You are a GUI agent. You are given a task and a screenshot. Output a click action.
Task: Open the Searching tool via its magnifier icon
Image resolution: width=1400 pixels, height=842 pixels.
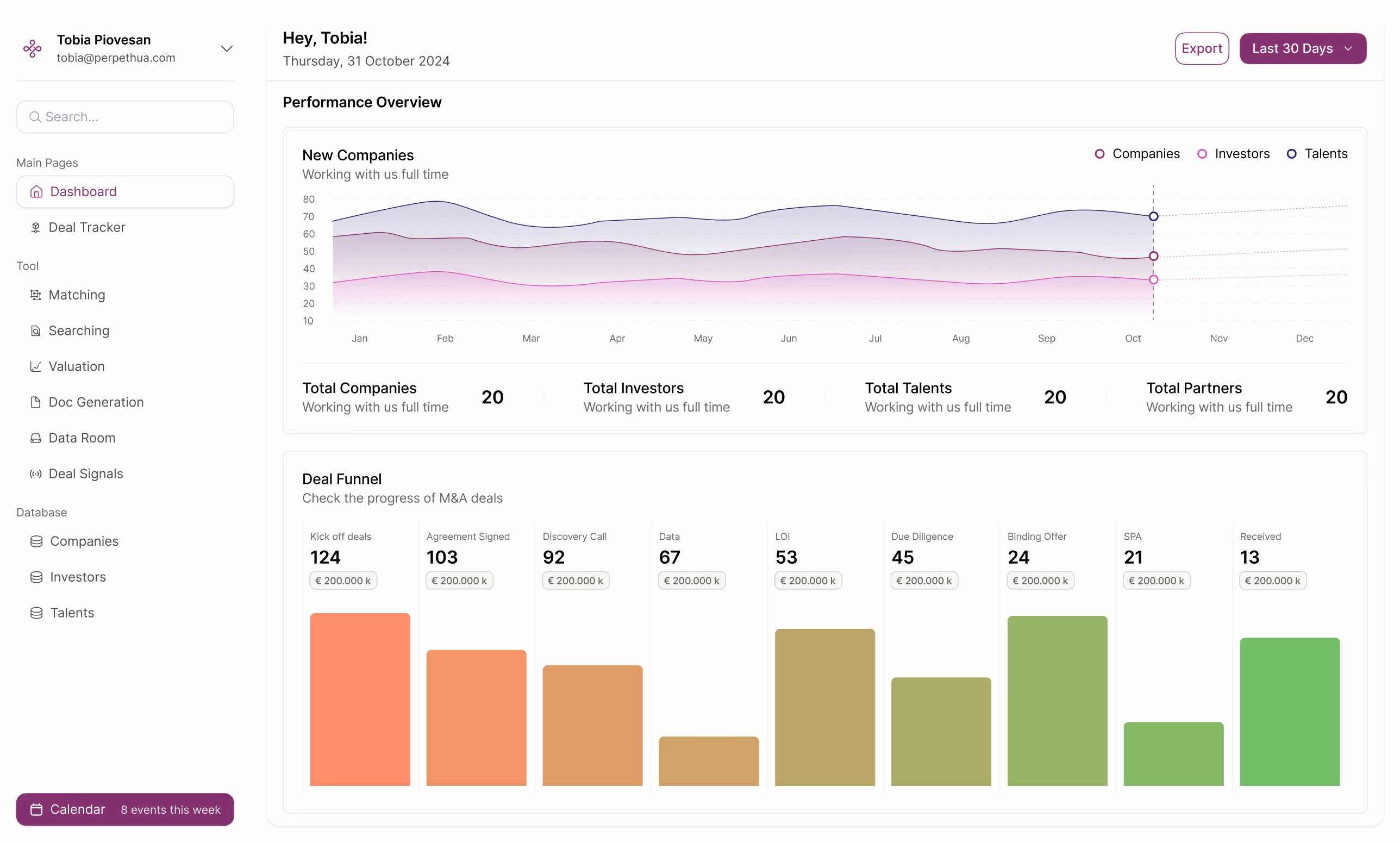click(x=36, y=330)
